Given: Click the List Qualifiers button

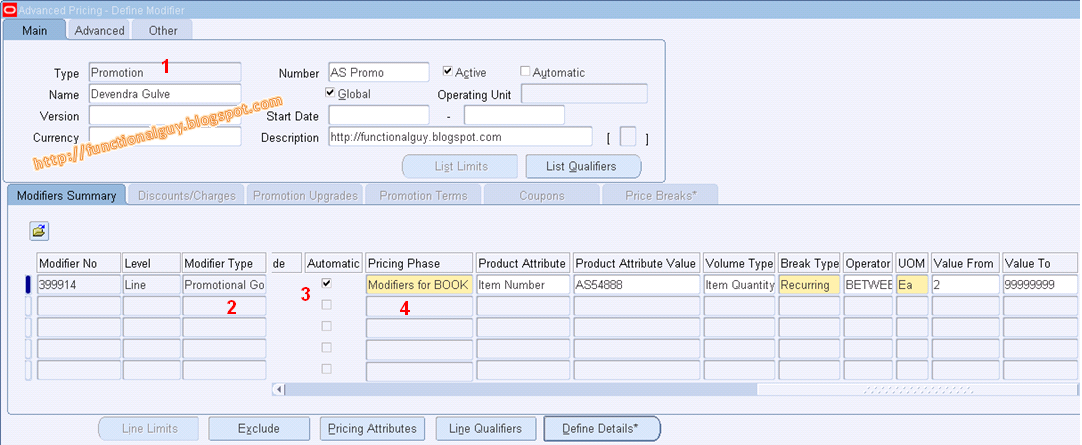Looking at the screenshot, I should [x=583, y=166].
